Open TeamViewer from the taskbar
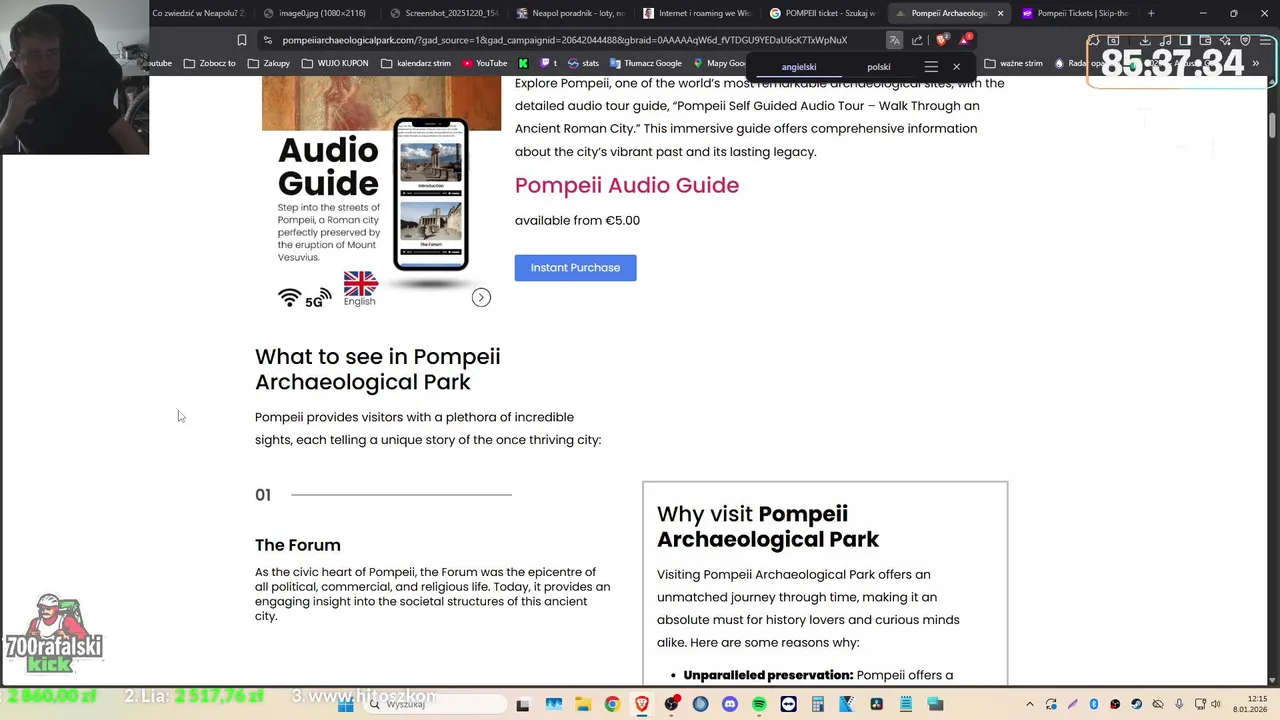1280x720 pixels. point(788,705)
